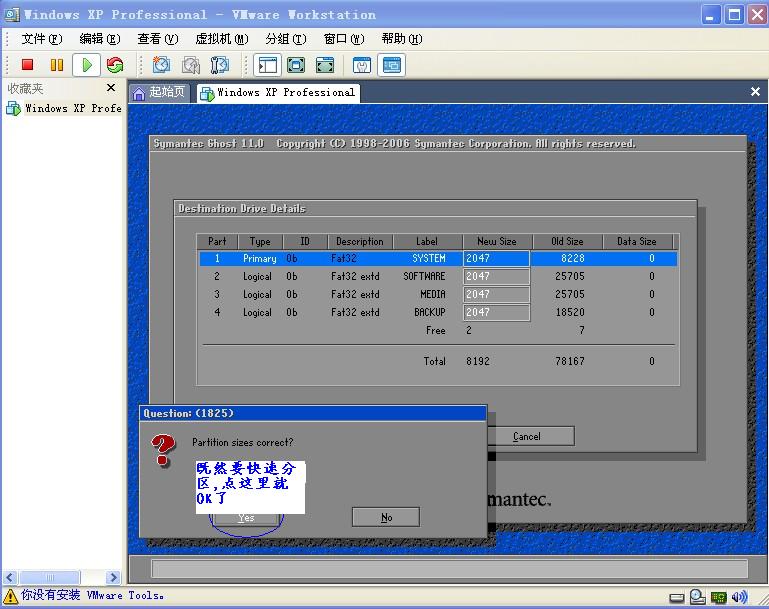Click the Type column header
The height and width of the screenshot is (609, 769).
(260, 241)
